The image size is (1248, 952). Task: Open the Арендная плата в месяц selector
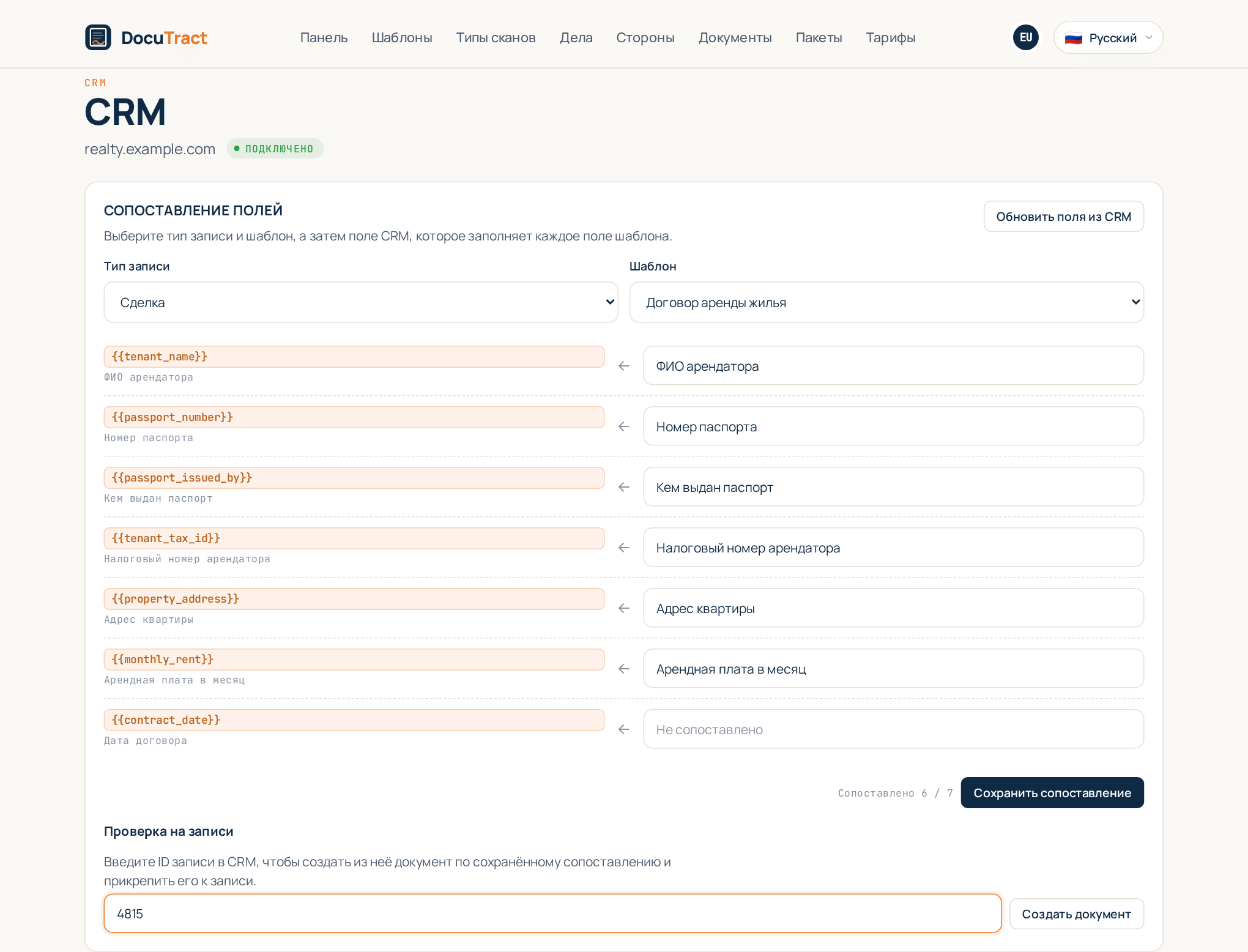[x=893, y=669]
